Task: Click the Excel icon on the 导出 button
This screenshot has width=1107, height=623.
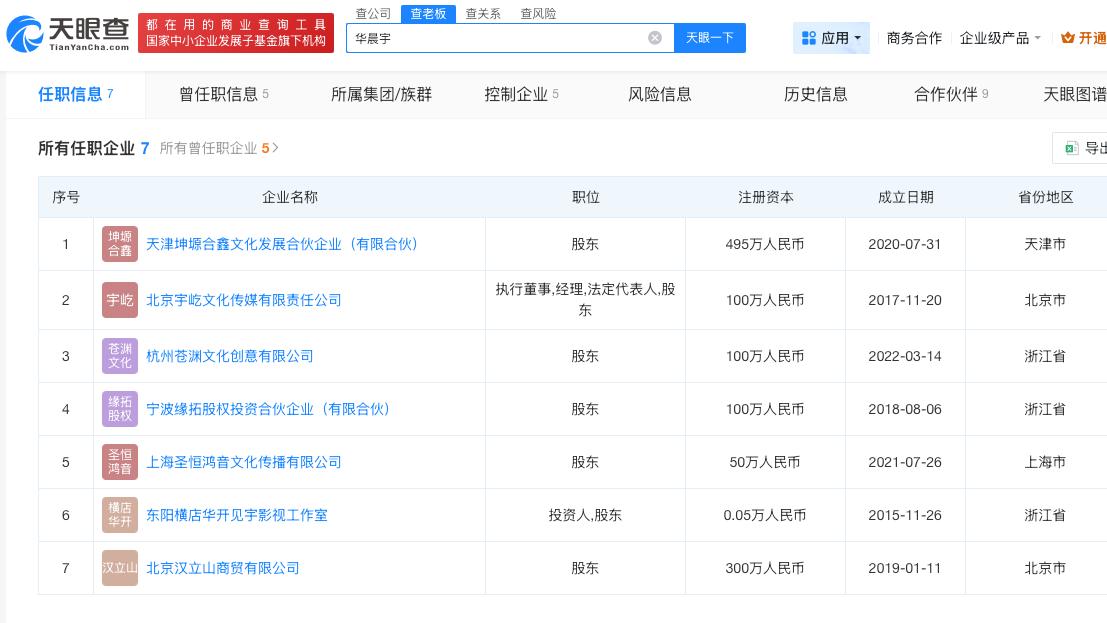Action: tap(1071, 148)
